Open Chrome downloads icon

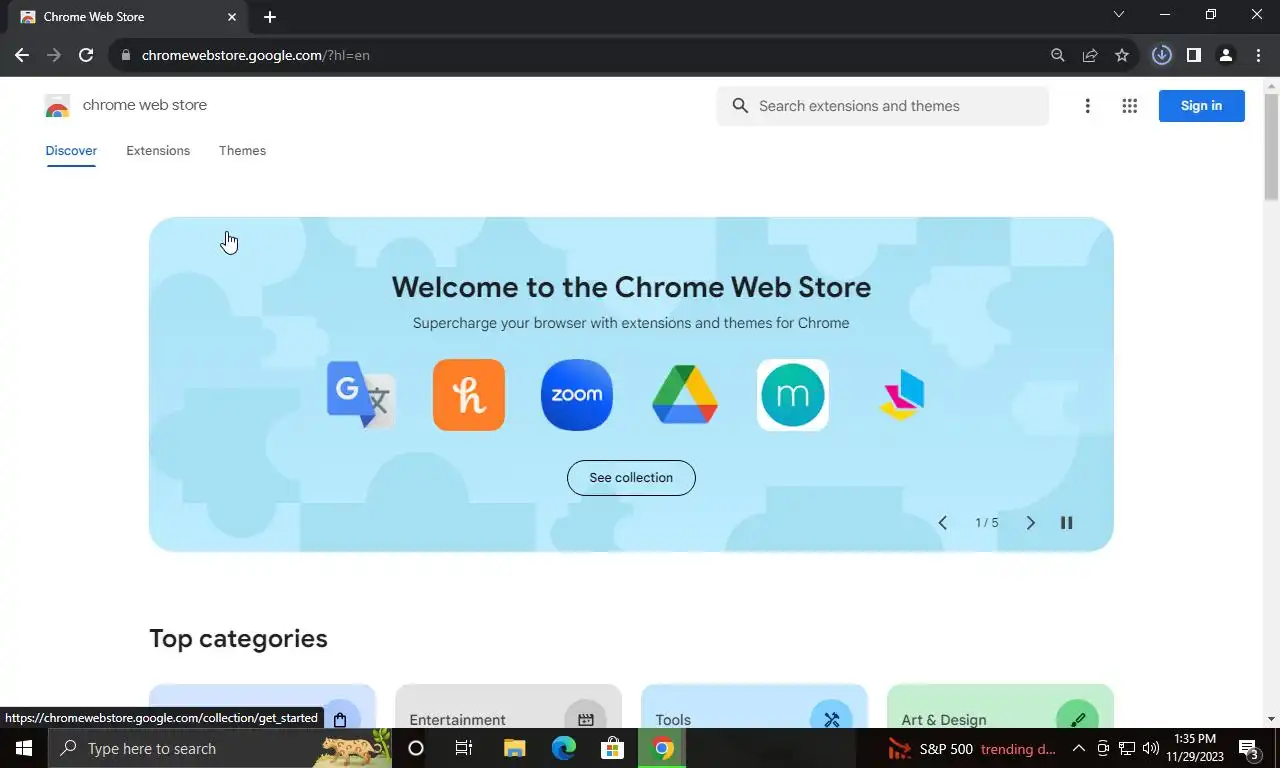click(x=1161, y=55)
